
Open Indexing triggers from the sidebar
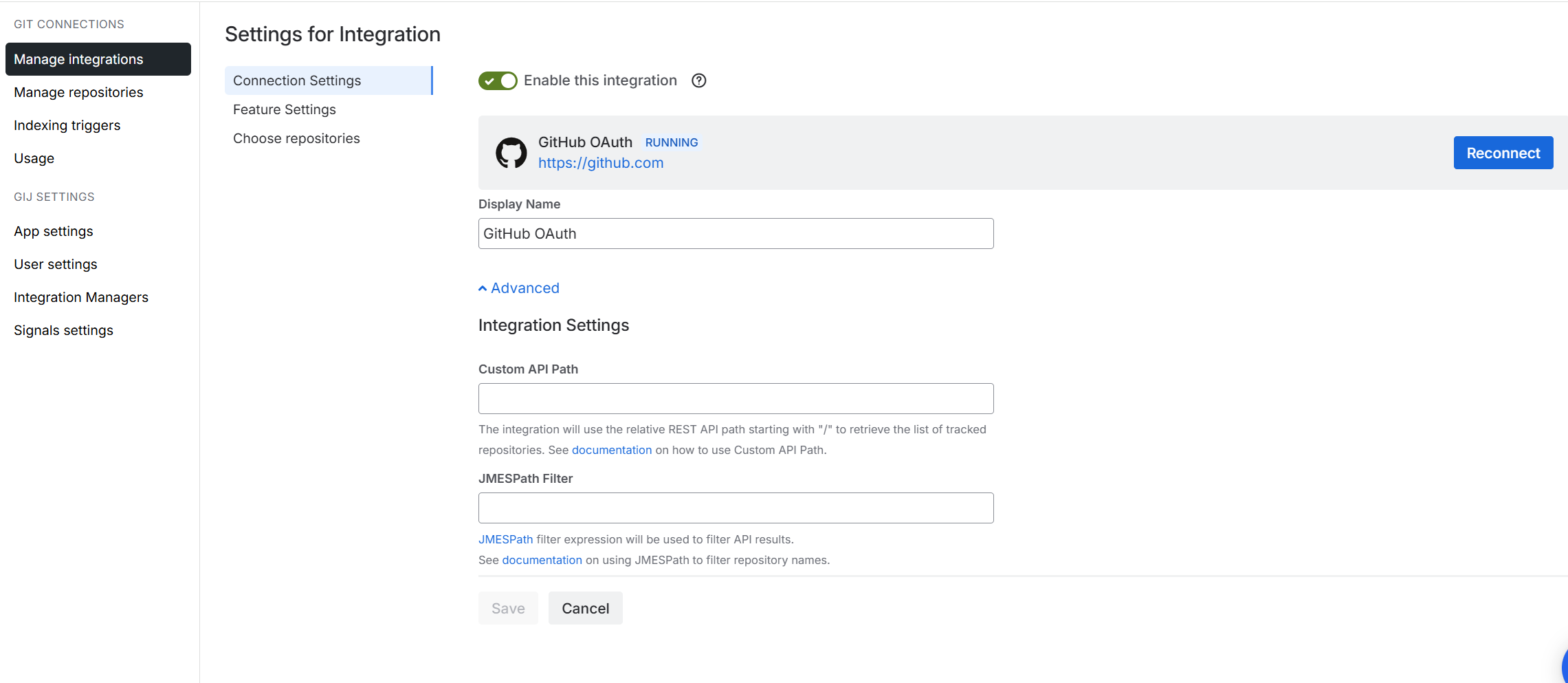click(x=67, y=125)
